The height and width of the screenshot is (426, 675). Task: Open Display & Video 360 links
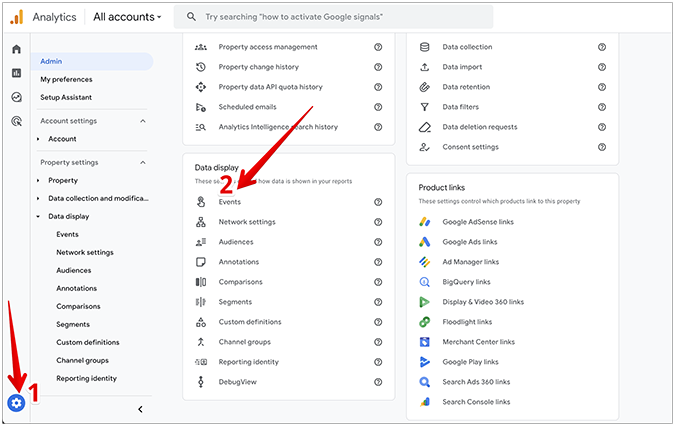(483, 302)
